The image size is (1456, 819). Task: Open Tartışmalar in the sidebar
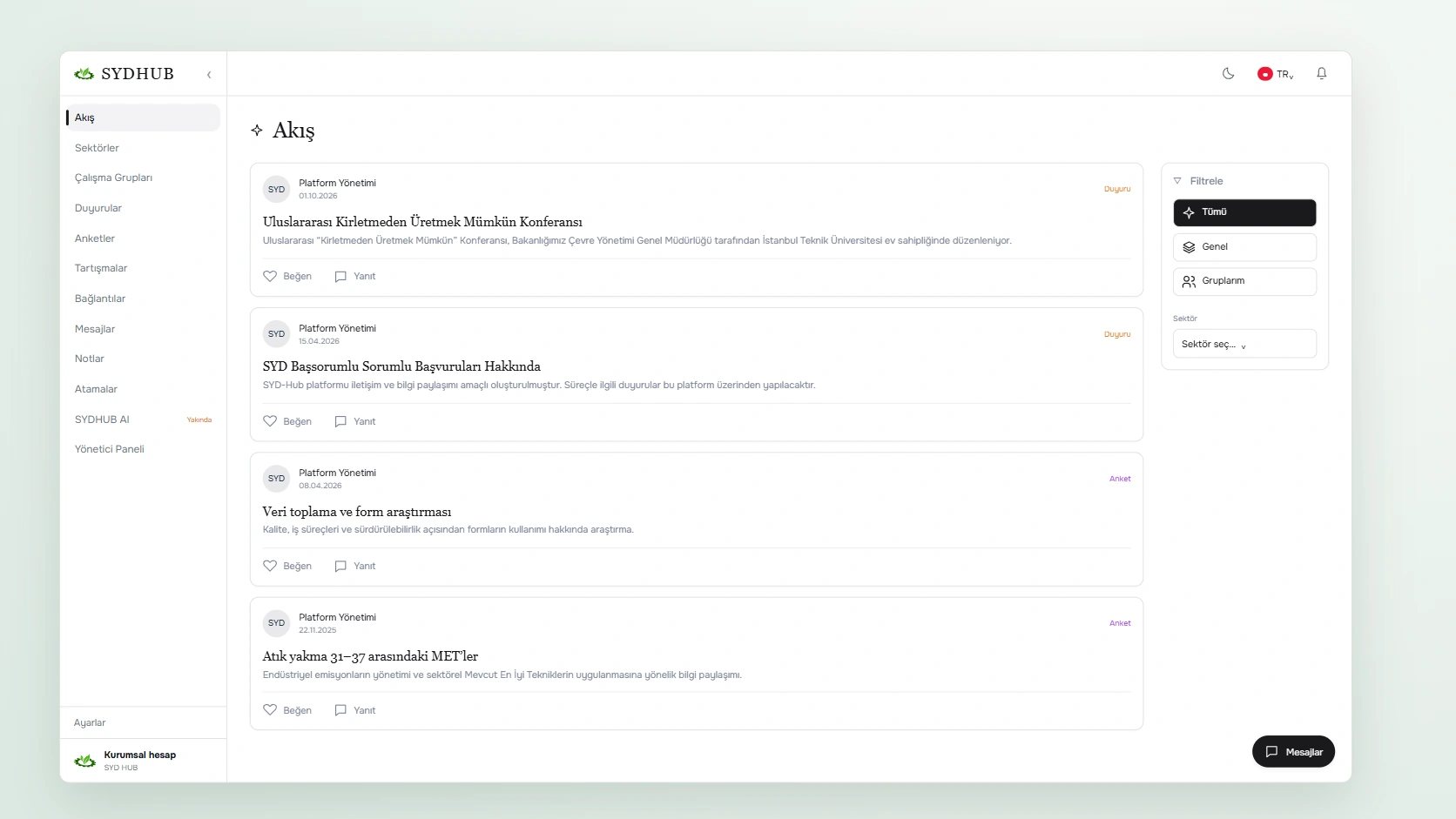pos(143,268)
